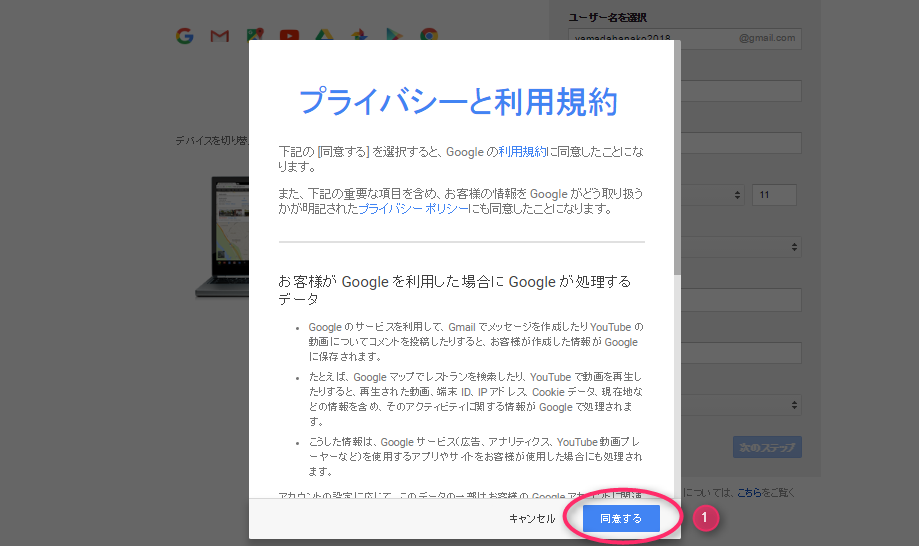The width and height of the screenshot is (919, 546).
Task: Click the プライバシーと利用規約 heading
Action: click(x=458, y=102)
